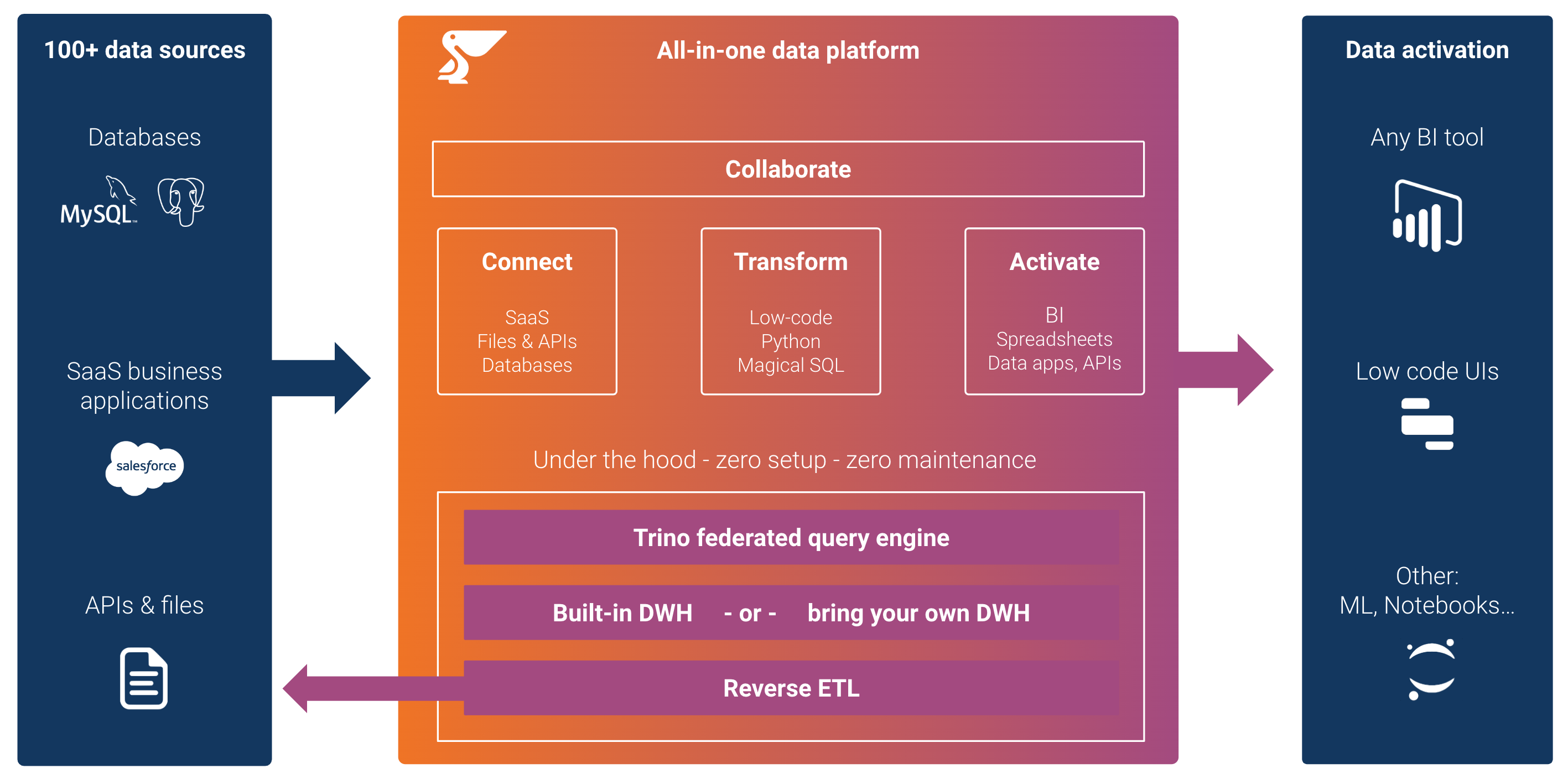Click the MySQL logo icon
This screenshot has height=779, width=1568.
click(x=100, y=210)
